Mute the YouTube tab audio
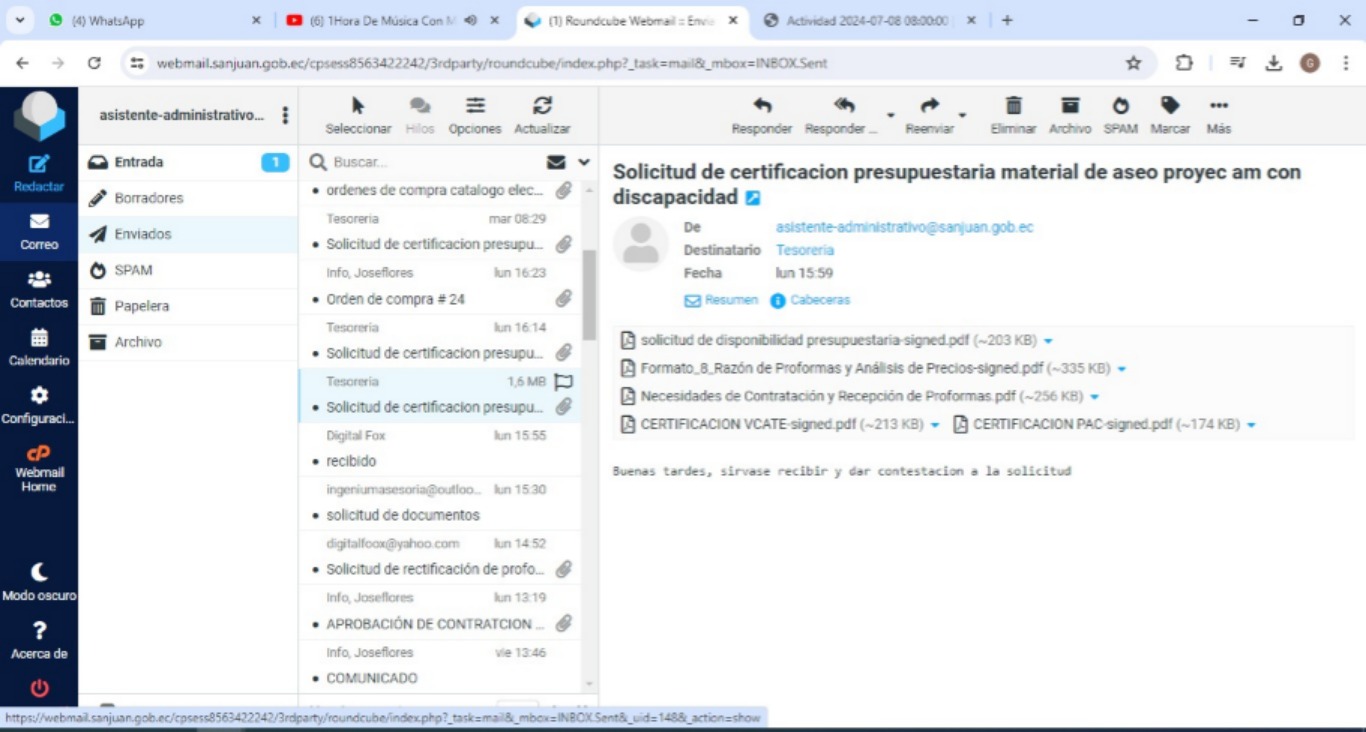 (471, 20)
